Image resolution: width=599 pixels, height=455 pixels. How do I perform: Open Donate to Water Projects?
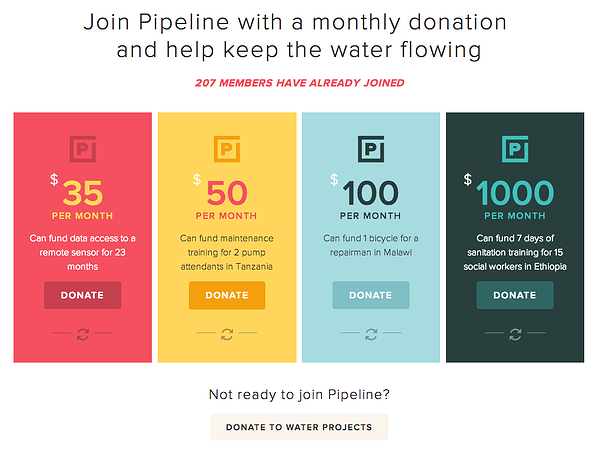tap(299, 427)
